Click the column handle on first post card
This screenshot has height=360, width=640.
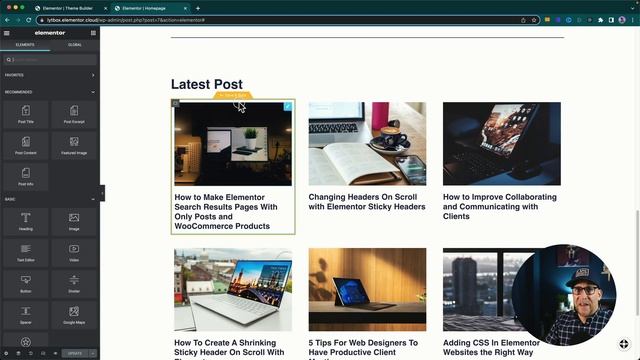click(176, 103)
